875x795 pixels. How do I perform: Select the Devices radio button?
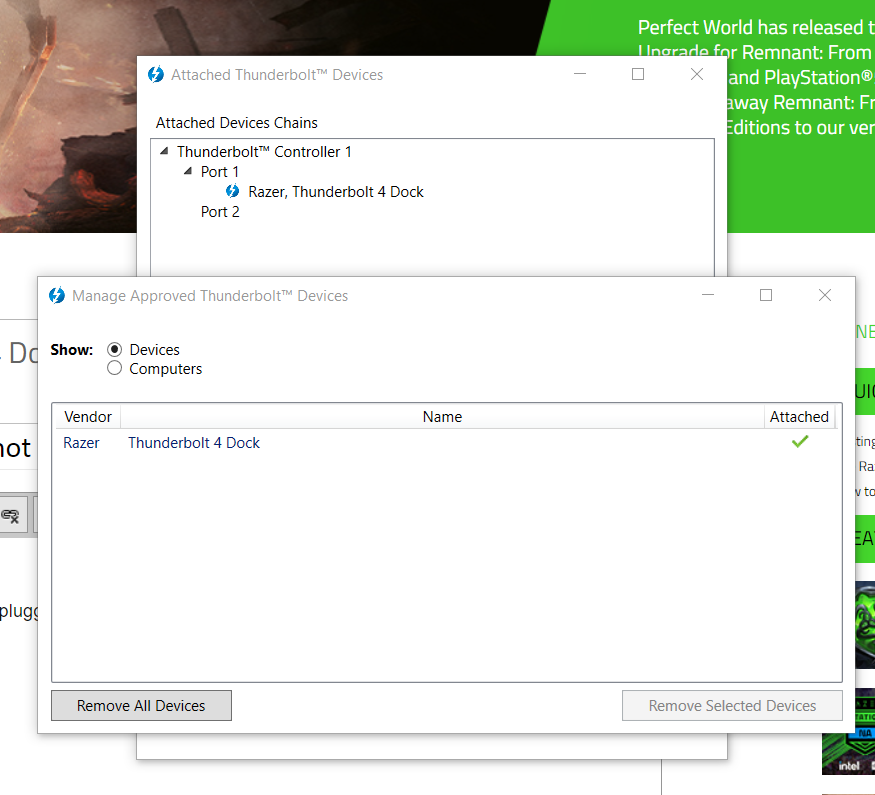[x=114, y=350]
